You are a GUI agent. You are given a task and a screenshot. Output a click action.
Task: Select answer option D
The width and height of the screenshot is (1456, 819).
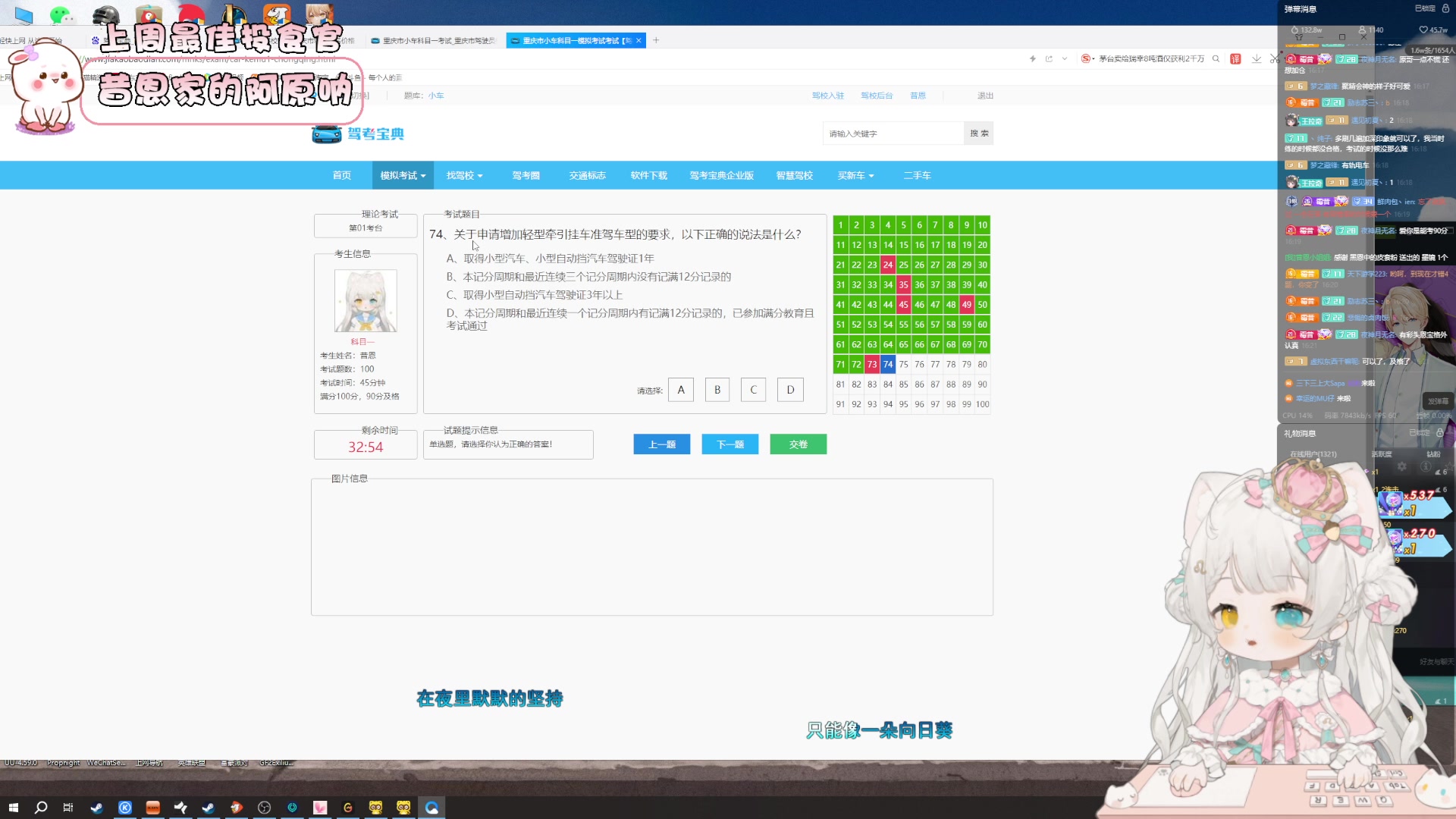[x=790, y=389]
